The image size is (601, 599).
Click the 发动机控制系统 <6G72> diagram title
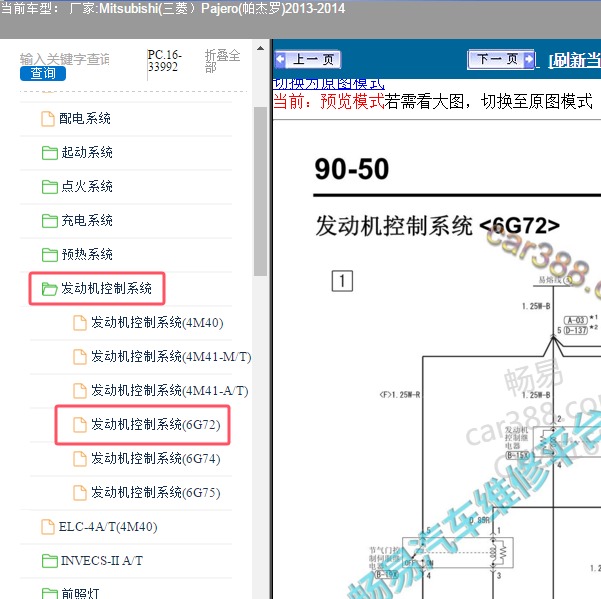[x=437, y=225]
